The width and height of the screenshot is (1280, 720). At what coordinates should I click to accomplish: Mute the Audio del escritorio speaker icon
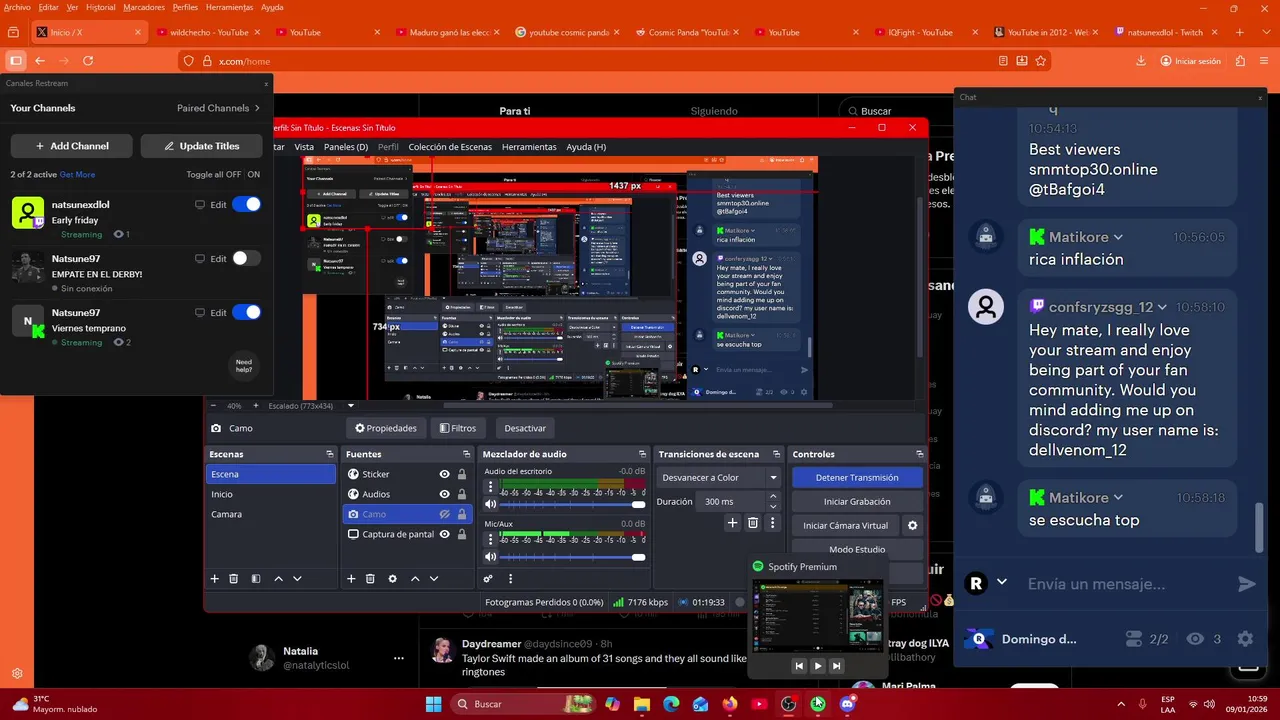[490, 504]
